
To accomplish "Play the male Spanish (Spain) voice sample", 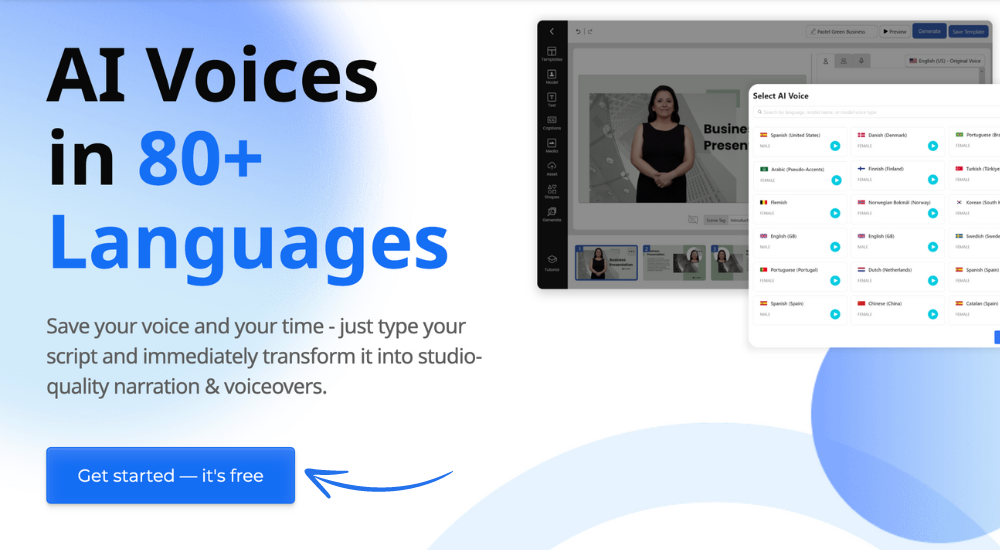I will point(835,314).
